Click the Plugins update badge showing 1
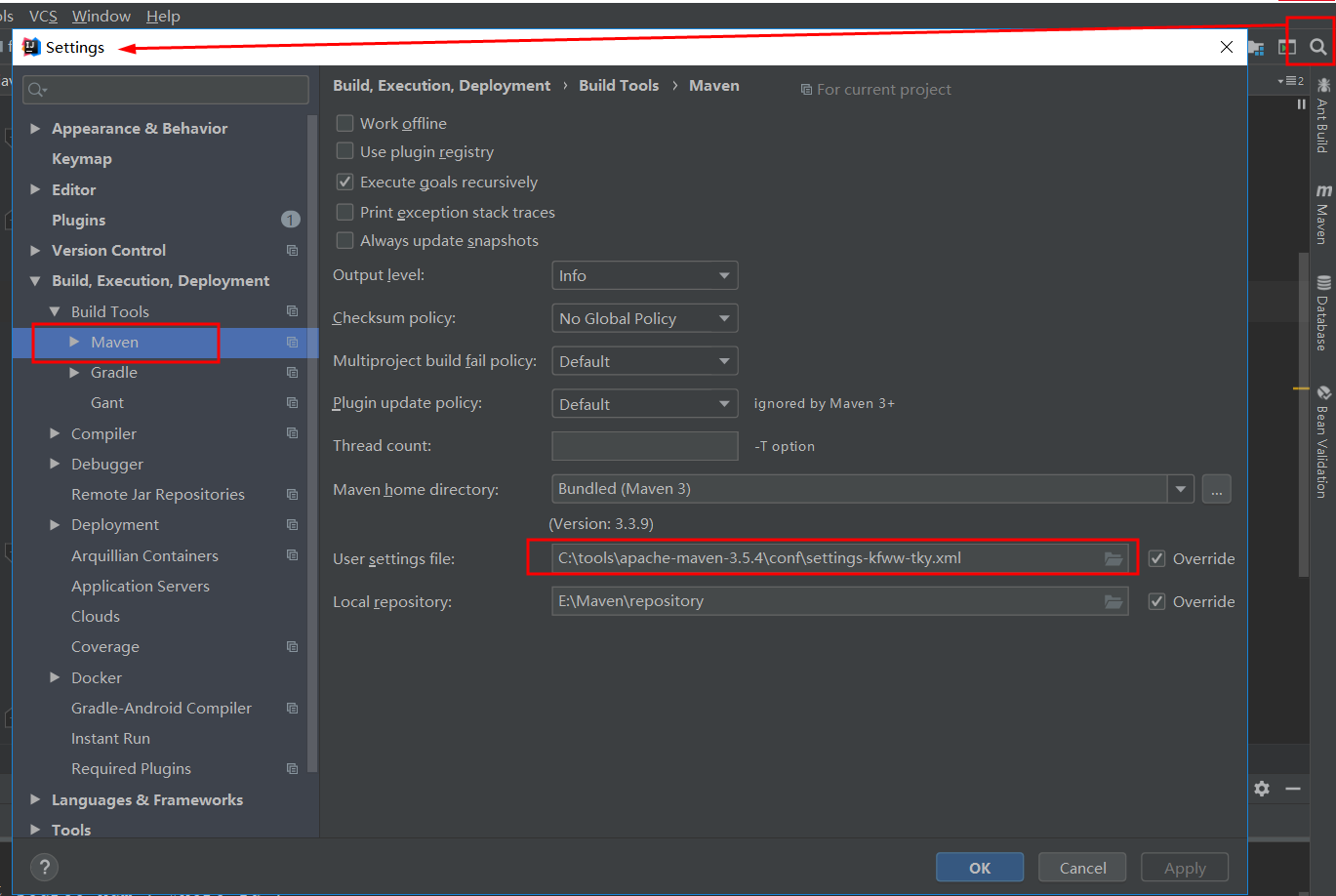Screen dimensions: 1336x896 coord(291,220)
